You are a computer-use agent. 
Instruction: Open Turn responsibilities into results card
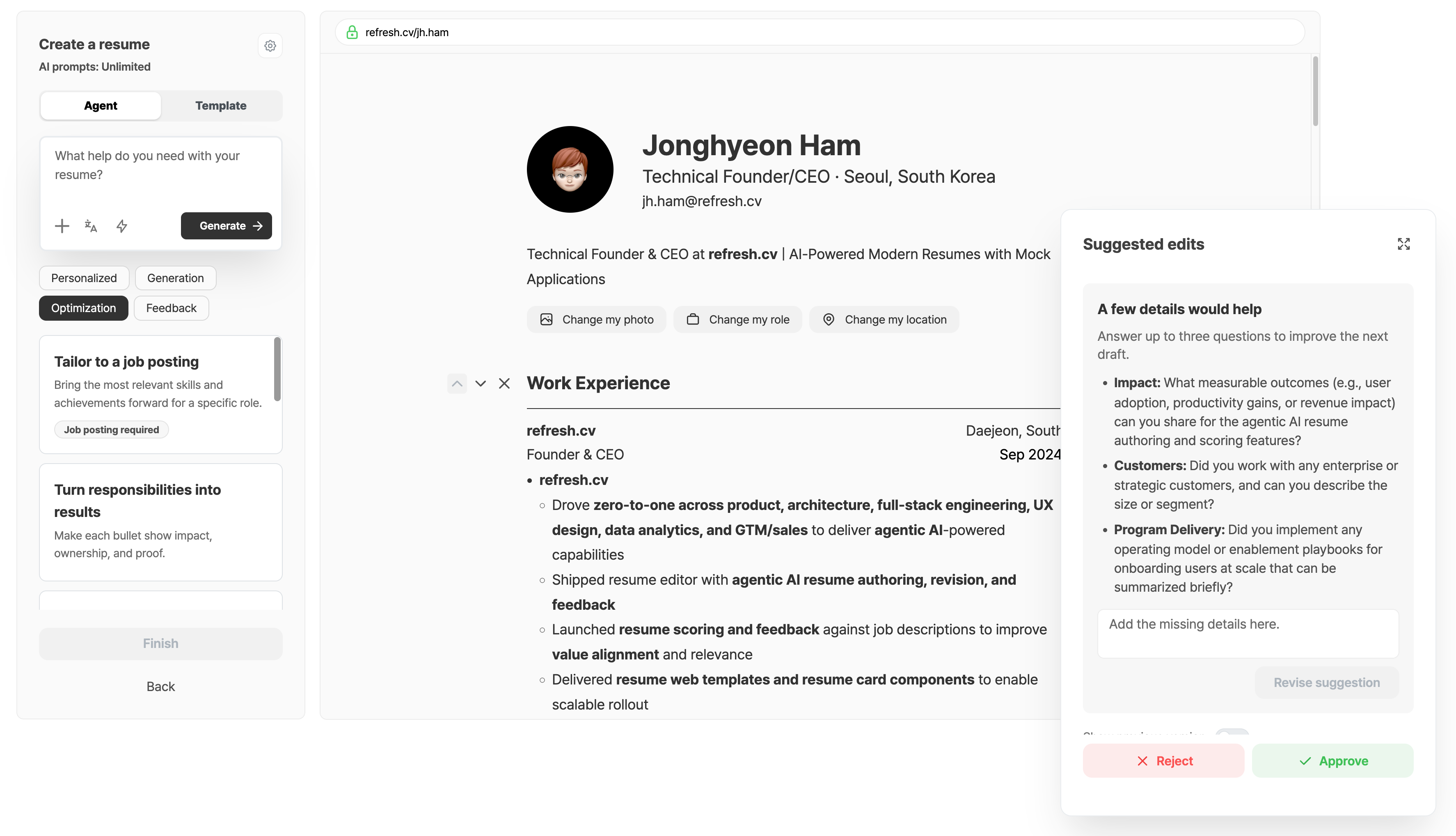coord(160,522)
